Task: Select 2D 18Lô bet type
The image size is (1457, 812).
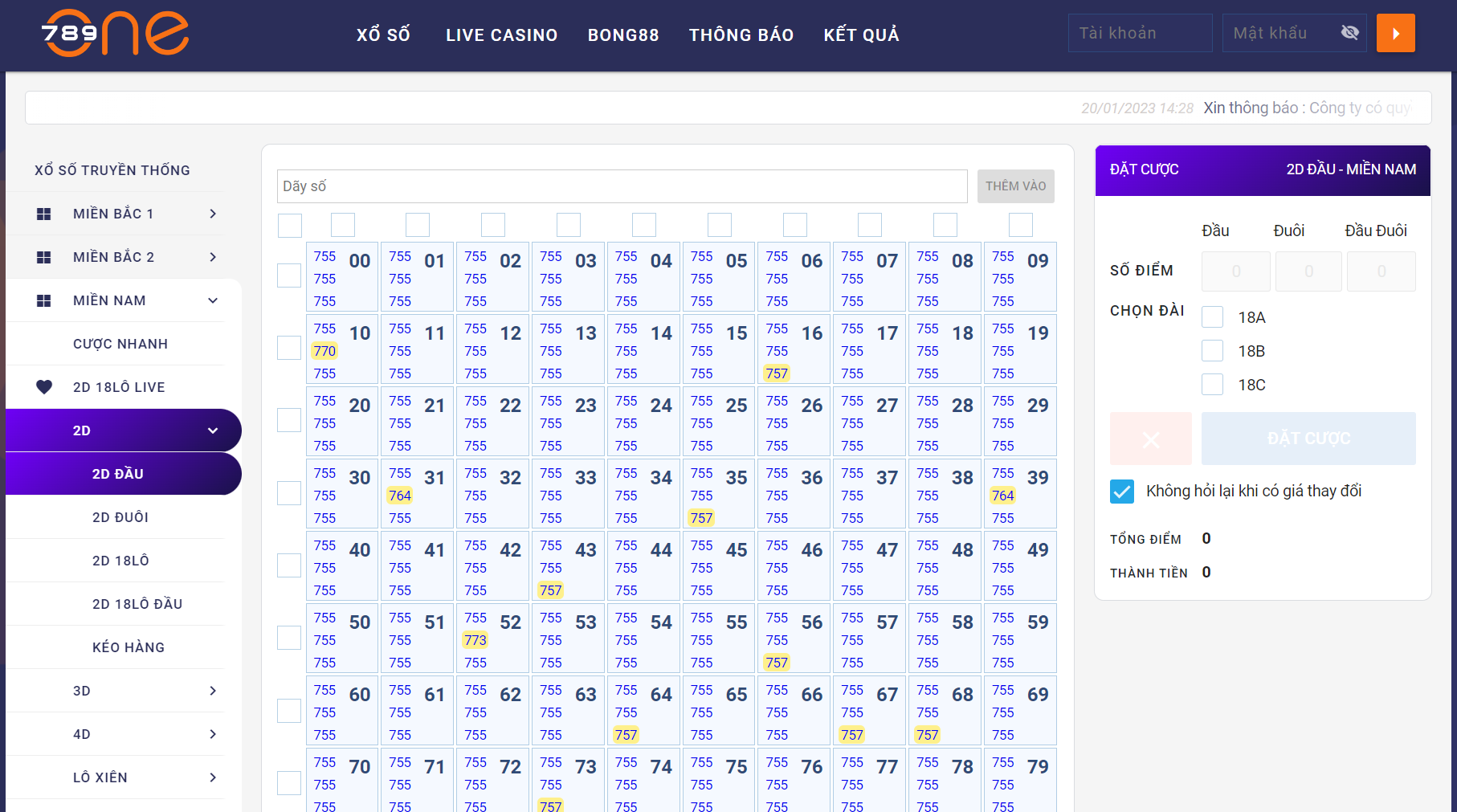Action: click(120, 561)
